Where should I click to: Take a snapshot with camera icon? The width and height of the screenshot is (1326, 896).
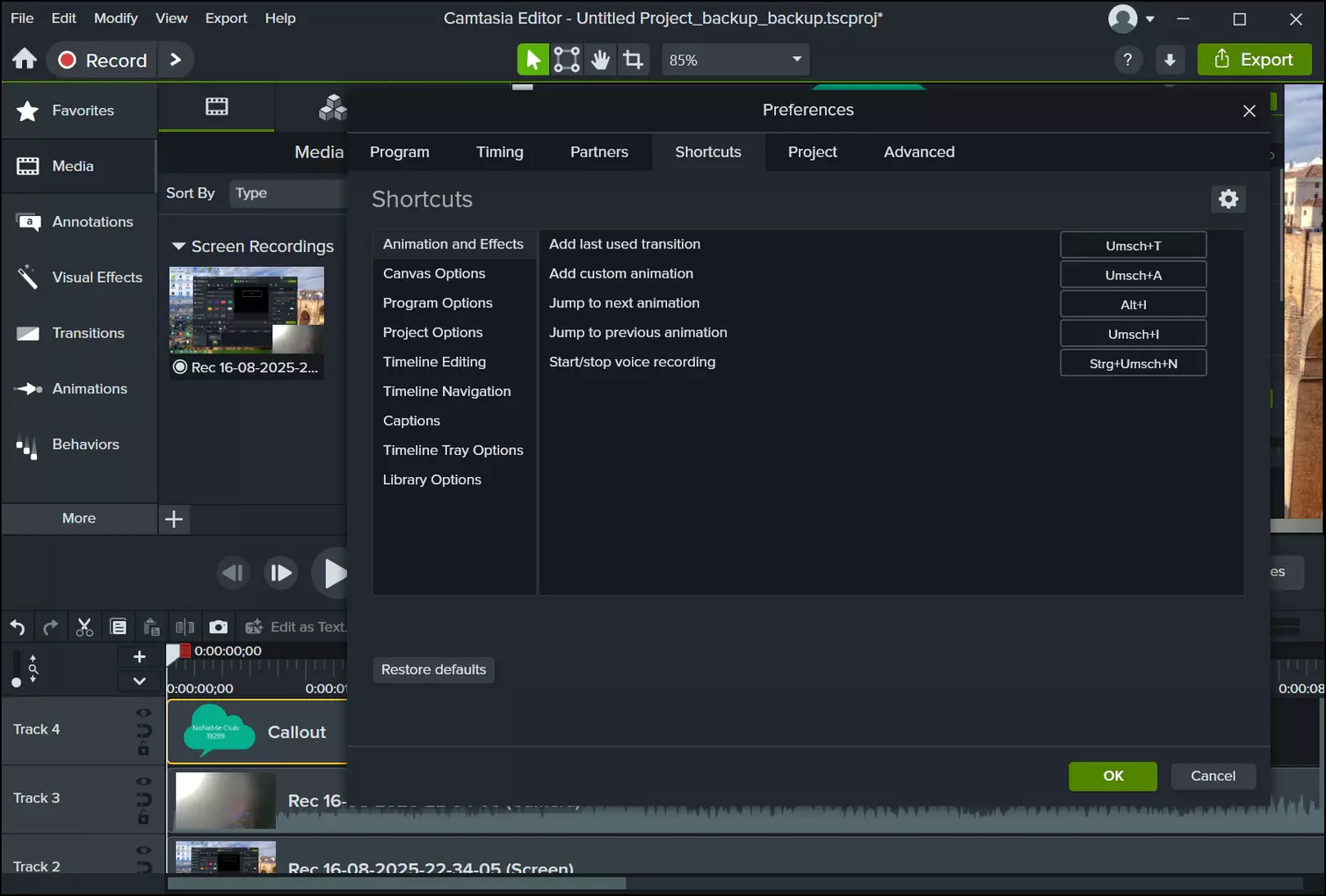click(x=218, y=627)
